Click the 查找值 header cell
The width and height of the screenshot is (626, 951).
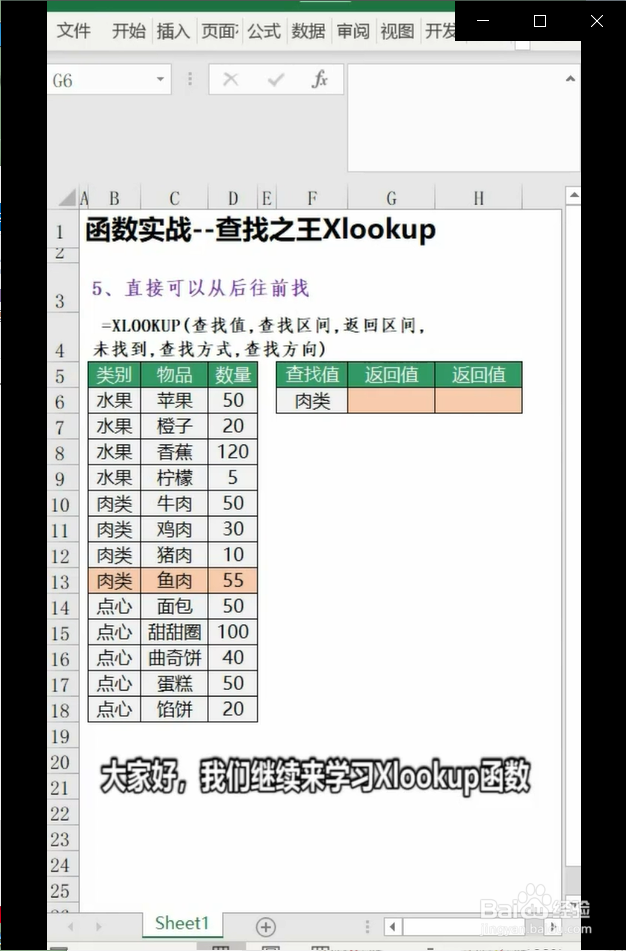(312, 375)
